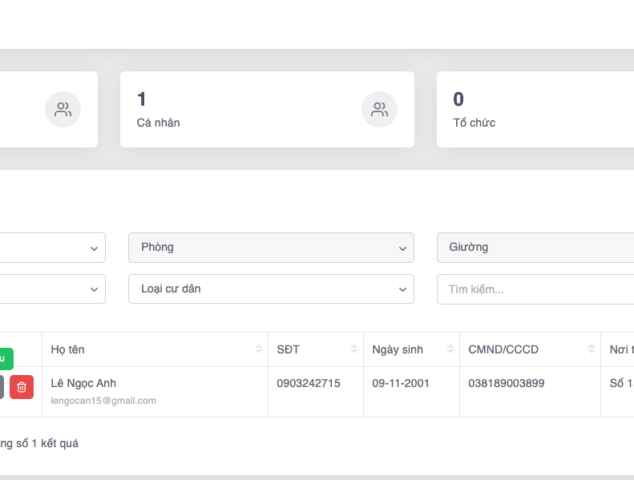
Task: Open the unlabeled dropdown left of Phòng
Action: tap(52, 247)
